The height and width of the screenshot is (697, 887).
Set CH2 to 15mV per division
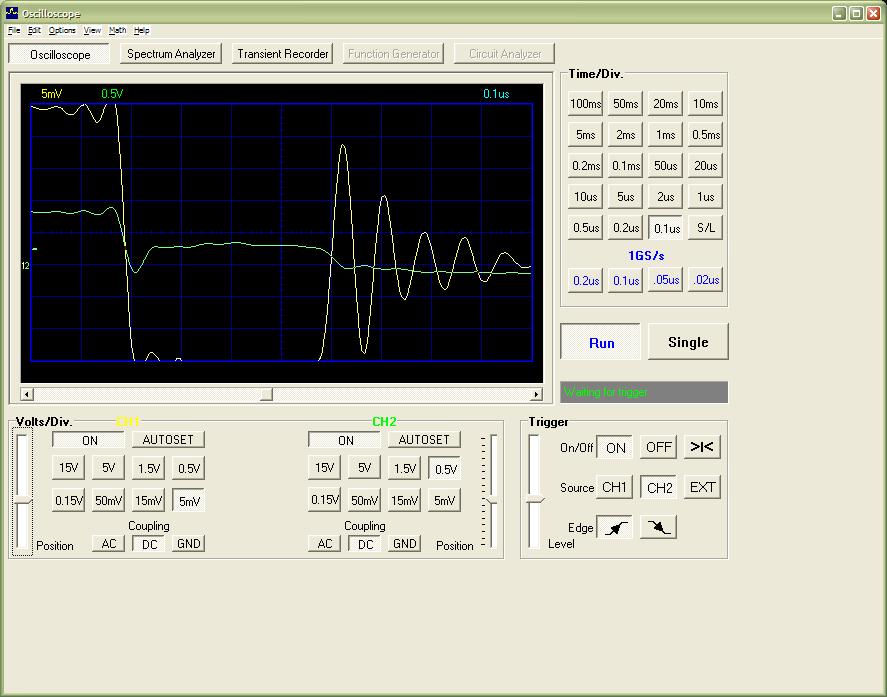coord(404,500)
